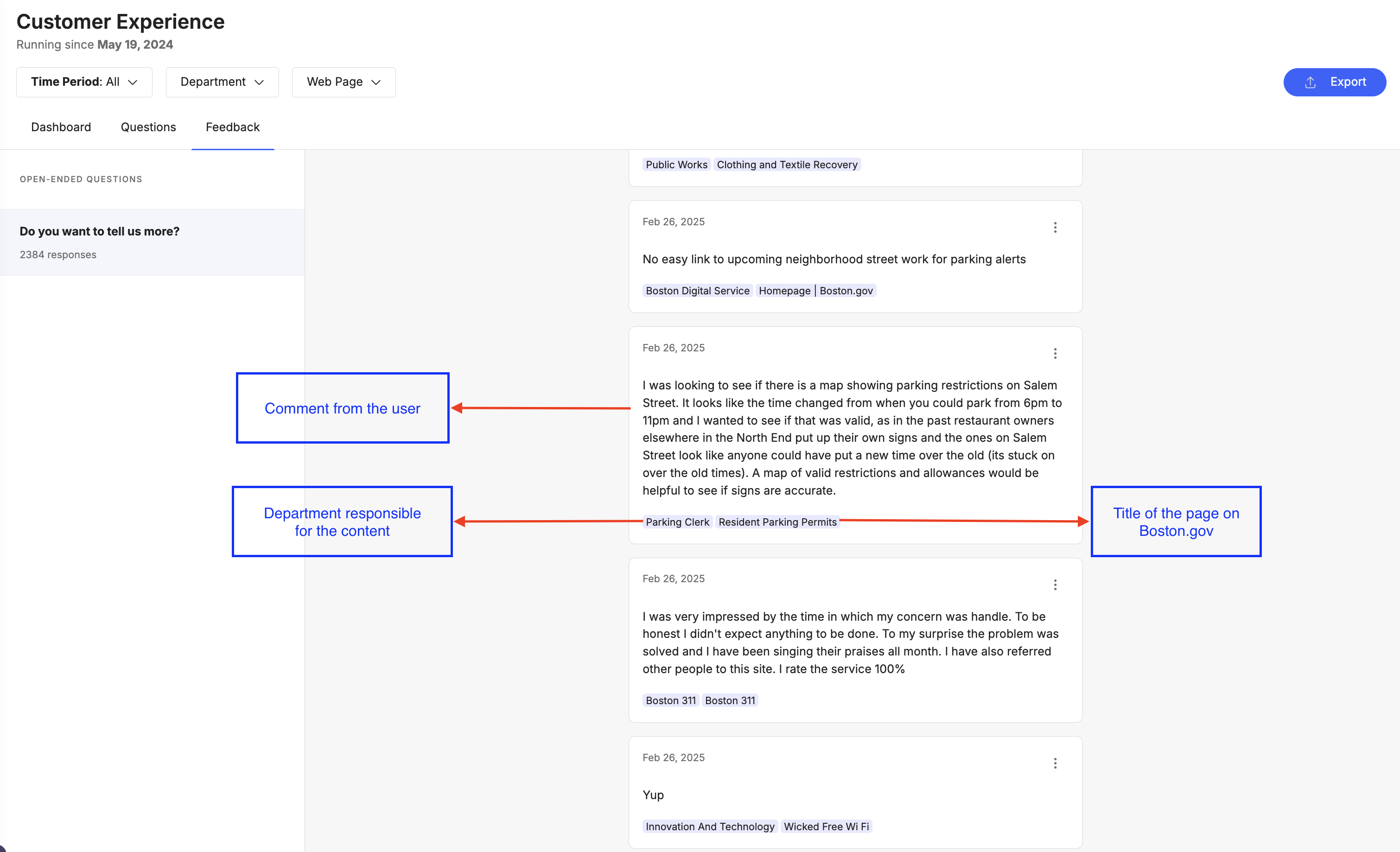This screenshot has height=852, width=1400.
Task: Open the Web Page filter dropdown
Action: click(x=343, y=82)
